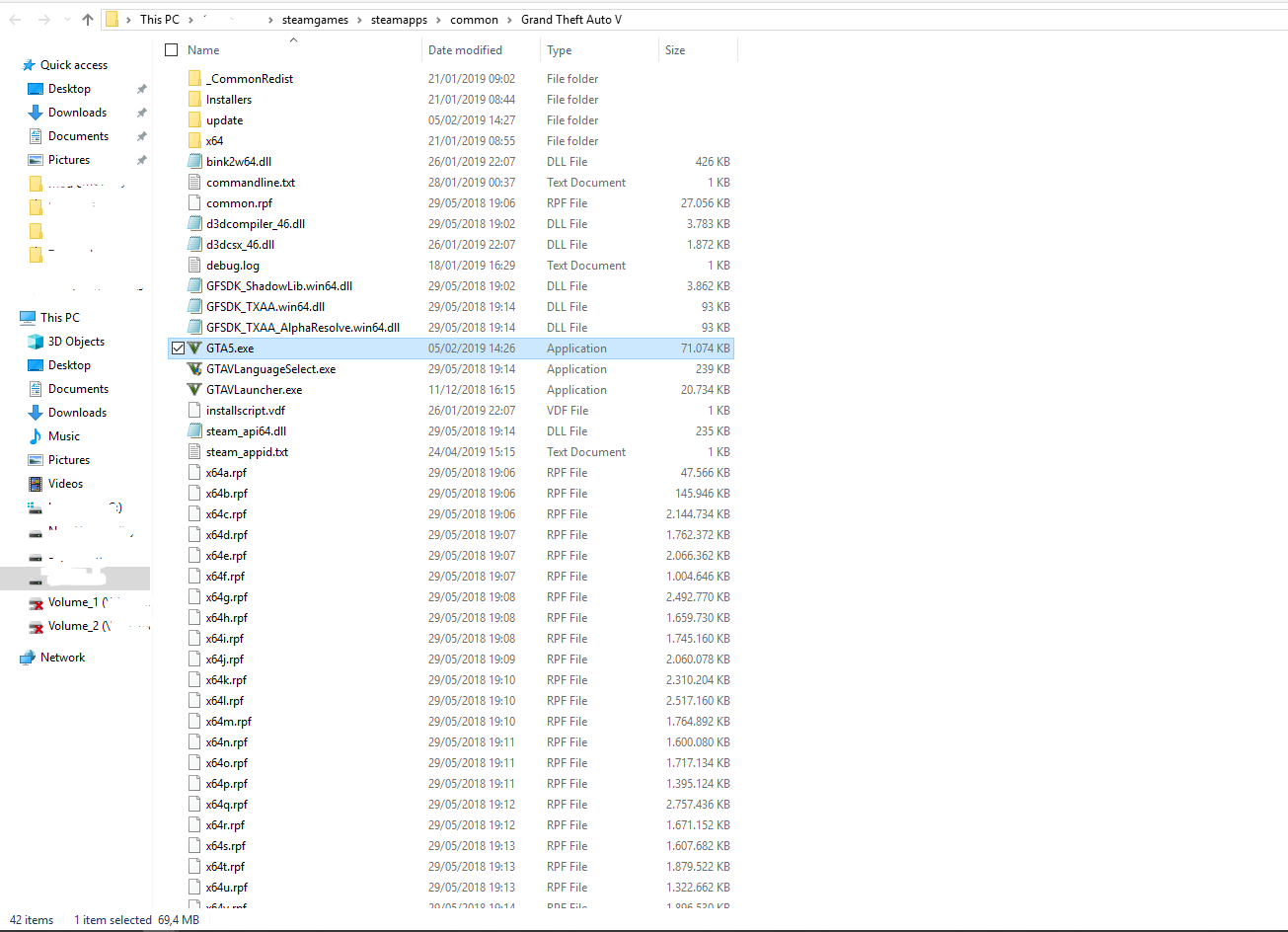Go back using the Back arrow
This screenshot has width=1288, height=932.
(15, 20)
